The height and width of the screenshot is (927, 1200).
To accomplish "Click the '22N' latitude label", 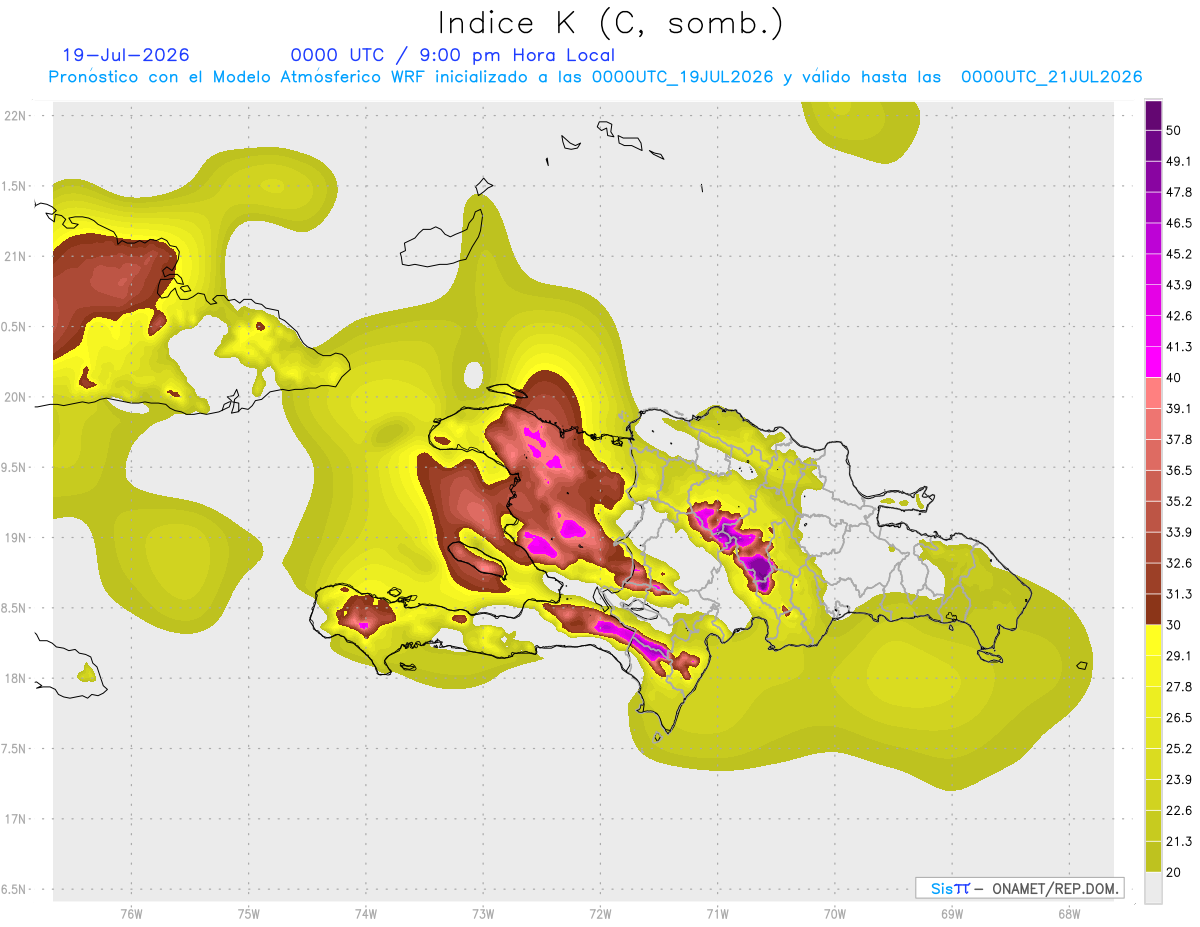I will (x=16, y=115).
